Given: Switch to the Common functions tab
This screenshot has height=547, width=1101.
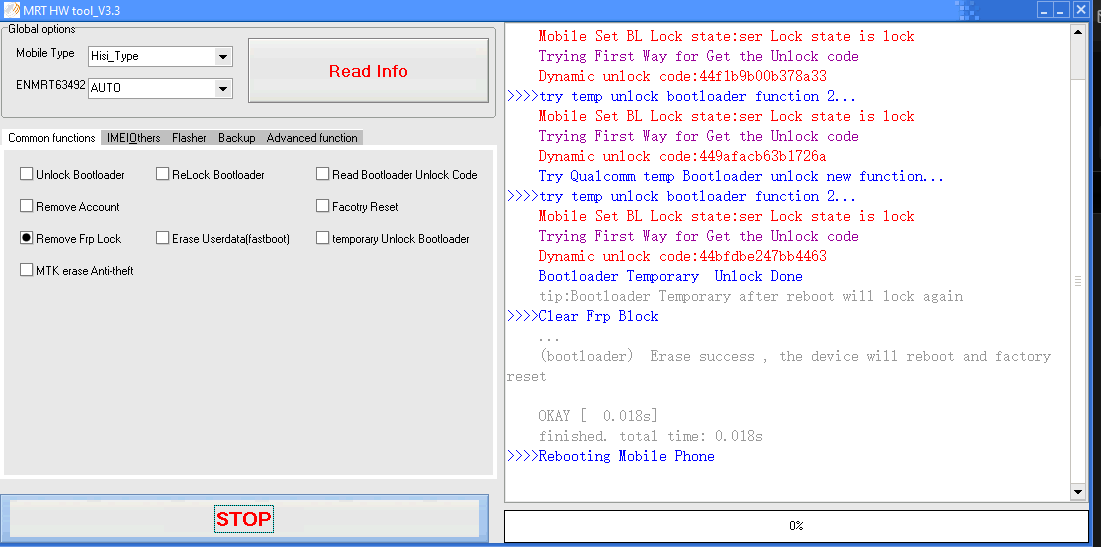Looking at the screenshot, I should 52,138.
